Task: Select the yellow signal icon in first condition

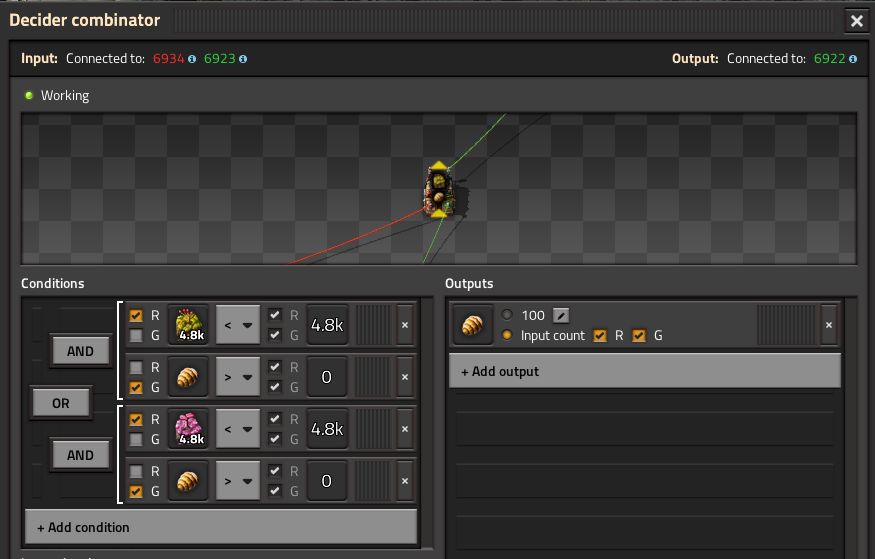Action: (190, 325)
